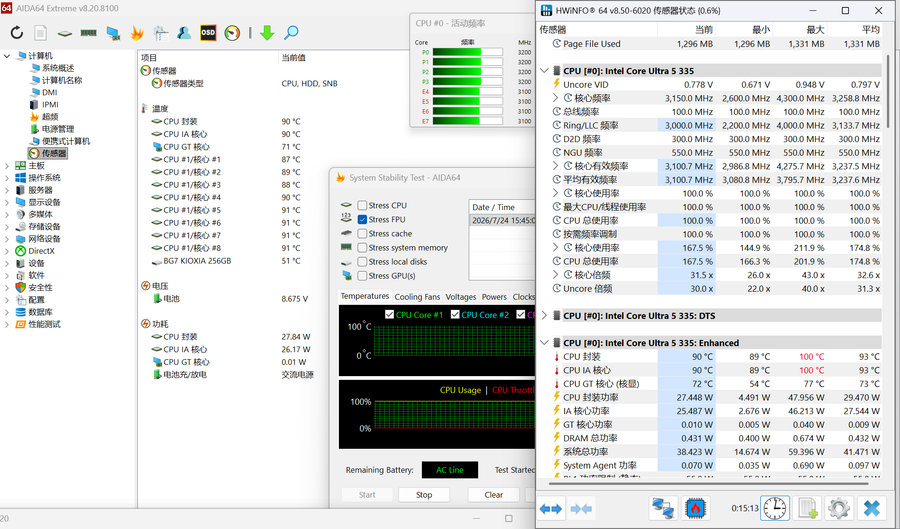Expand the 性能测试 tree node
The image size is (900, 529).
(x=7, y=324)
